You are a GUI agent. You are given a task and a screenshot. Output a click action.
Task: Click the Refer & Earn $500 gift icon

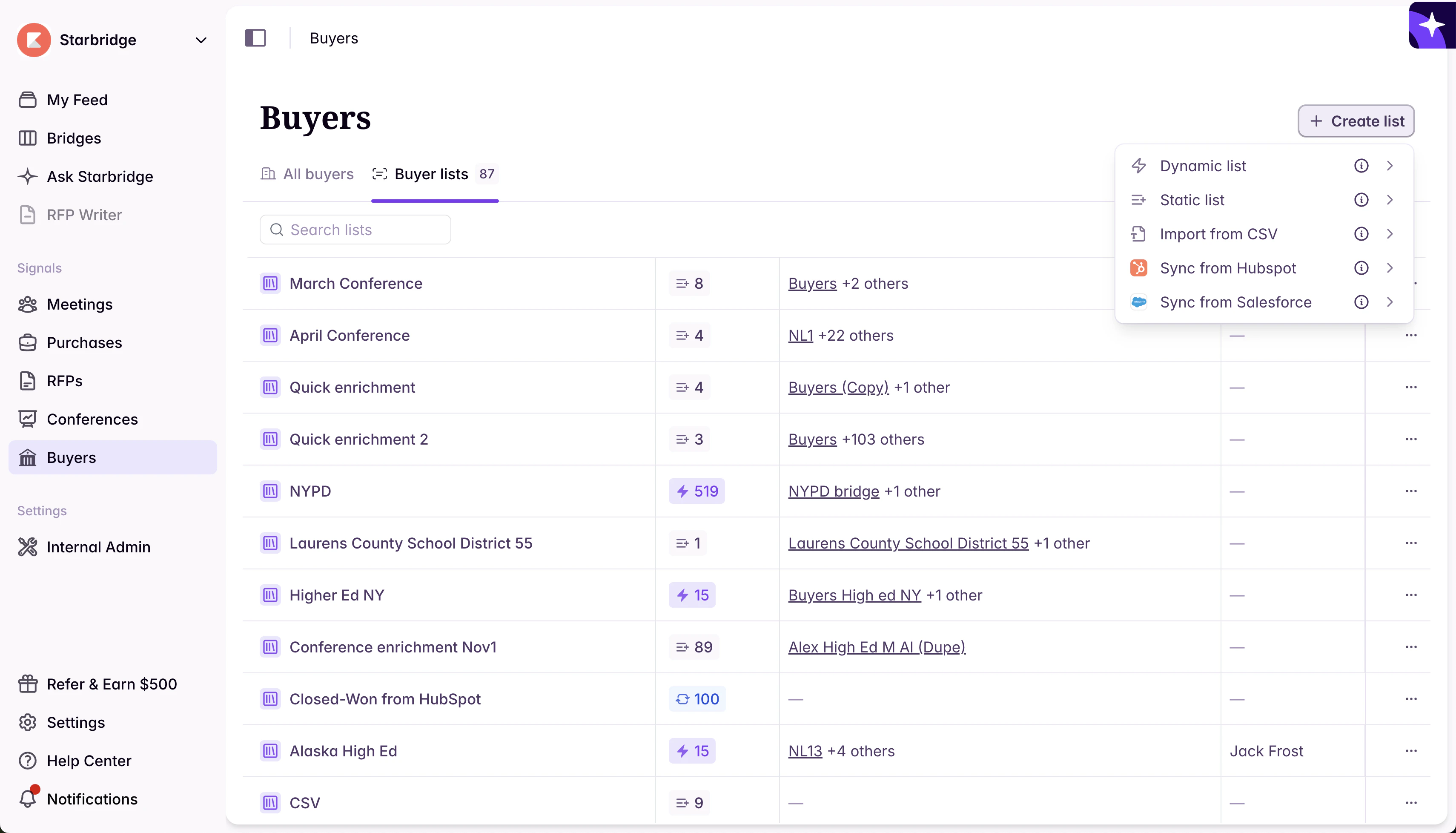point(27,684)
